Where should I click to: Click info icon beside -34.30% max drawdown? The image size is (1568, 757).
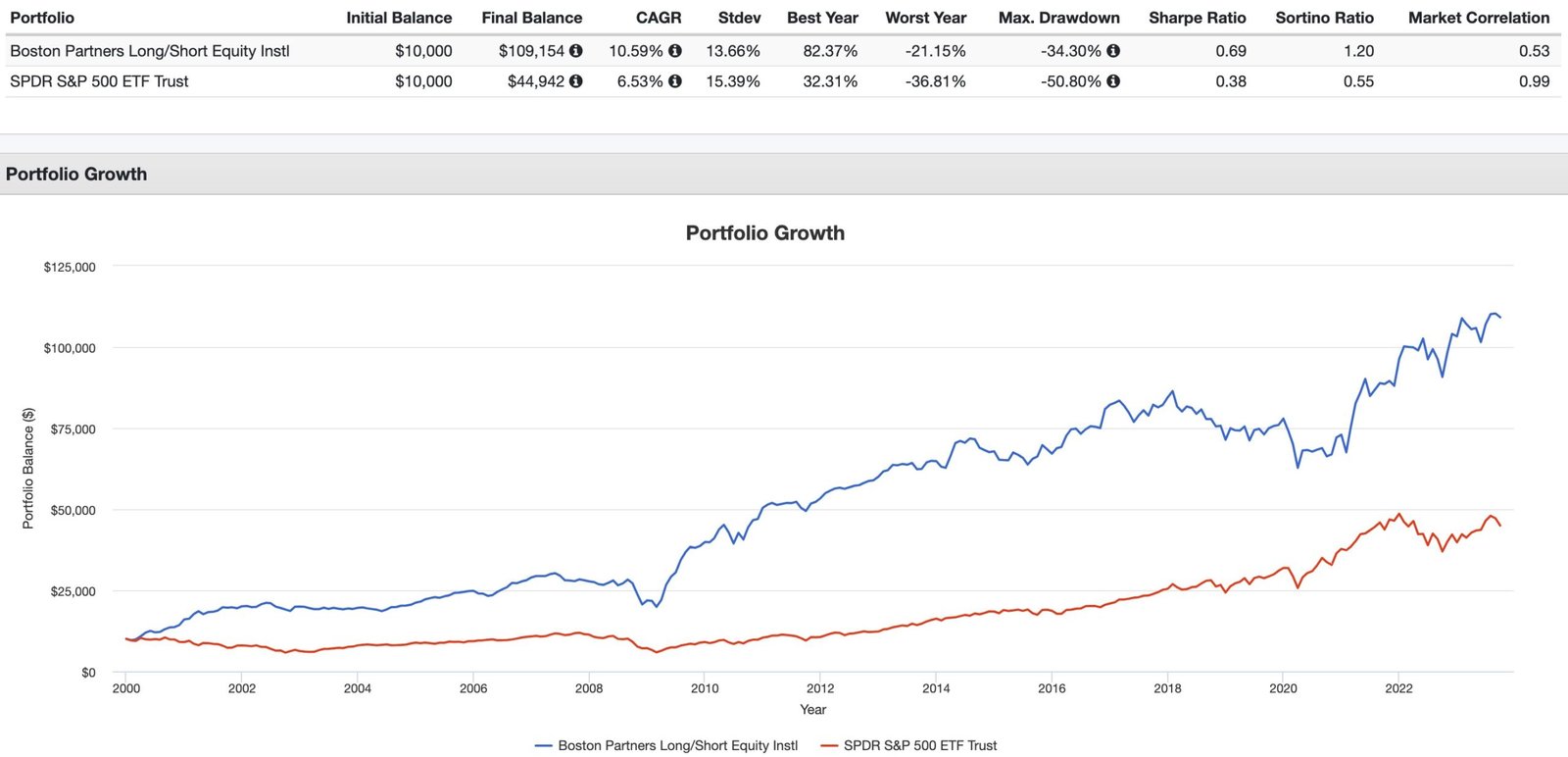[1113, 51]
